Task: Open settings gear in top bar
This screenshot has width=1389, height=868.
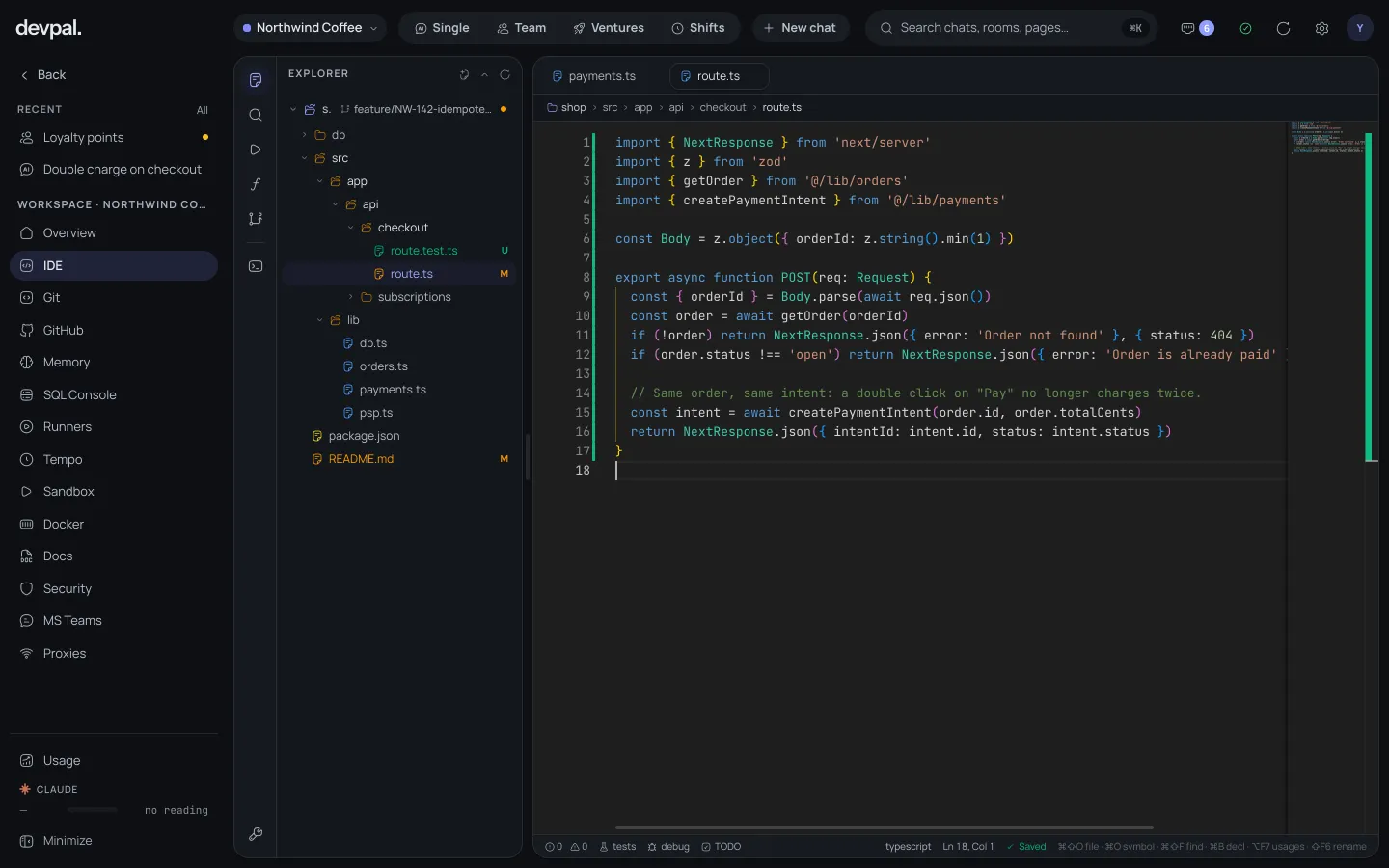Action: [x=1321, y=28]
